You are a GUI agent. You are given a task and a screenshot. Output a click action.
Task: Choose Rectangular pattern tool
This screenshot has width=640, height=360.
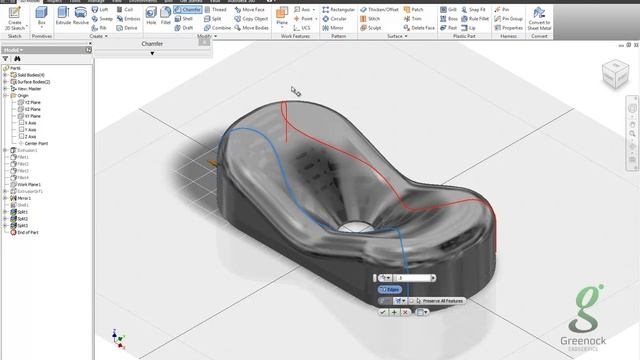point(338,9)
